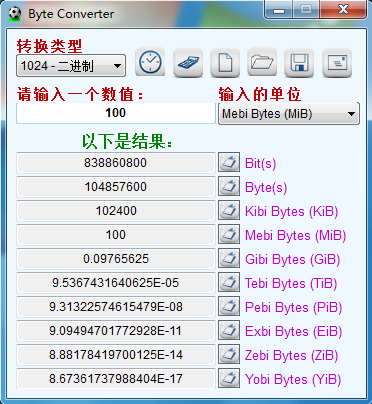Viewport: 372px width, 404px height.
Task: Open the 1024 - 二进制 conversion type dropdown
Action: coord(71,66)
